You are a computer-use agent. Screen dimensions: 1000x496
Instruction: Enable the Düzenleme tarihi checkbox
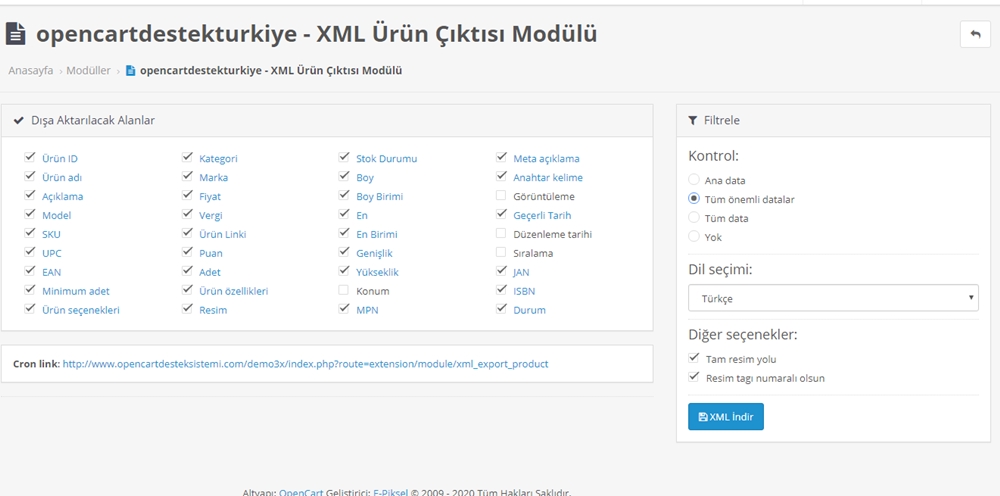tap(501, 233)
